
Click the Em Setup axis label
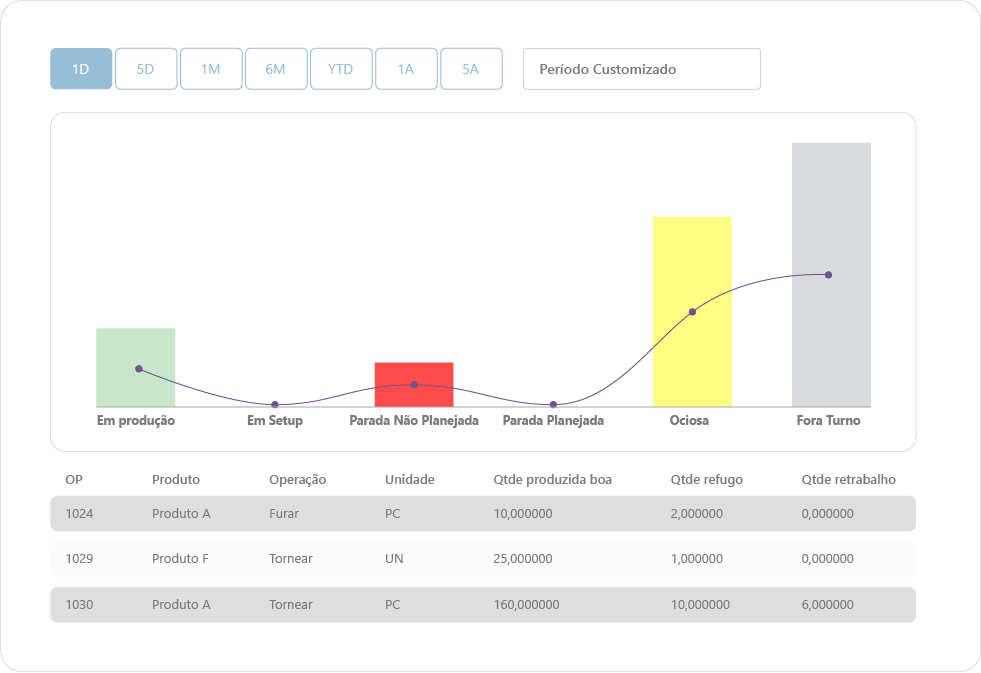(x=275, y=420)
